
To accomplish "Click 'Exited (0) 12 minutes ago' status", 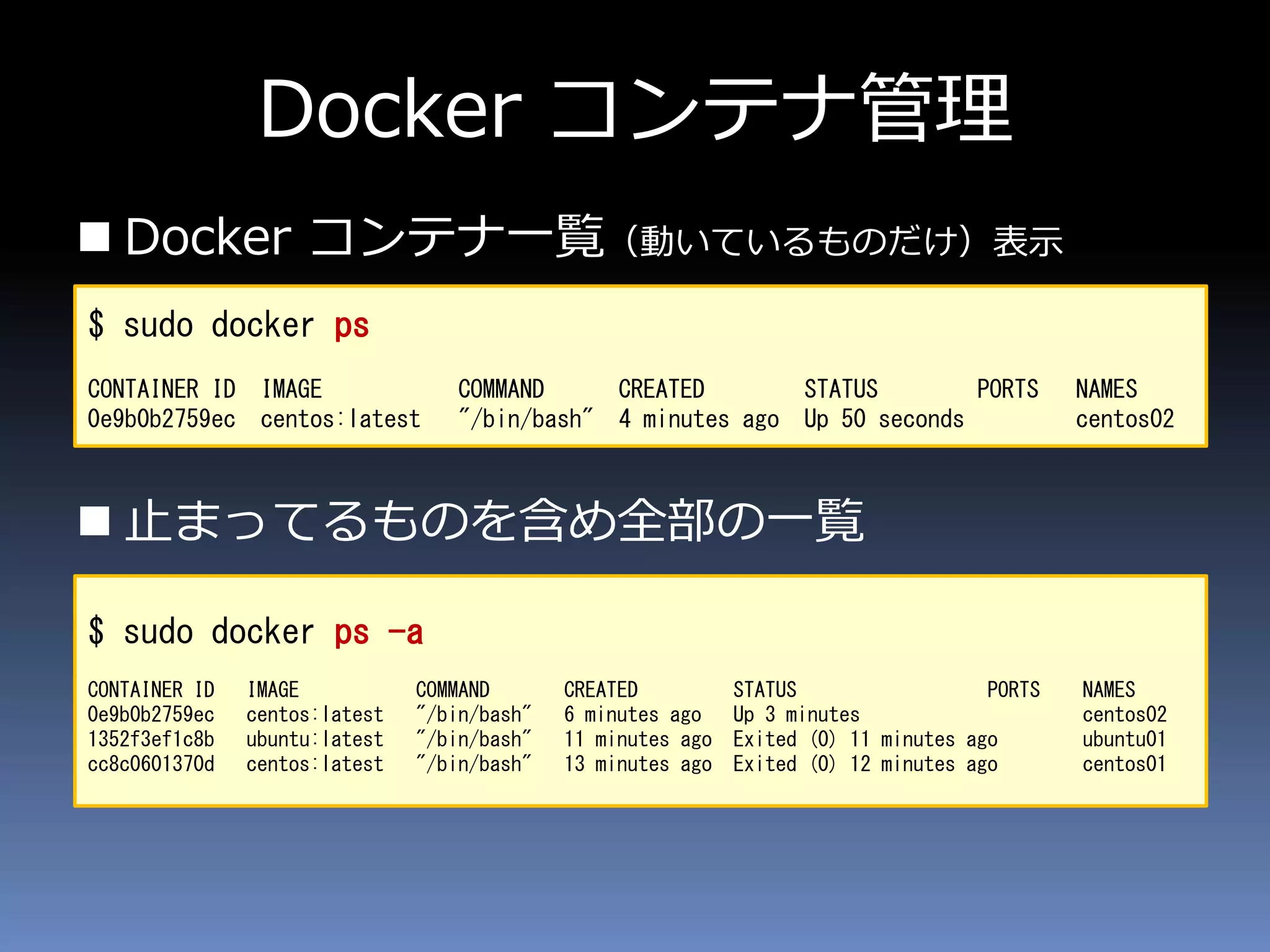I will coord(865,764).
